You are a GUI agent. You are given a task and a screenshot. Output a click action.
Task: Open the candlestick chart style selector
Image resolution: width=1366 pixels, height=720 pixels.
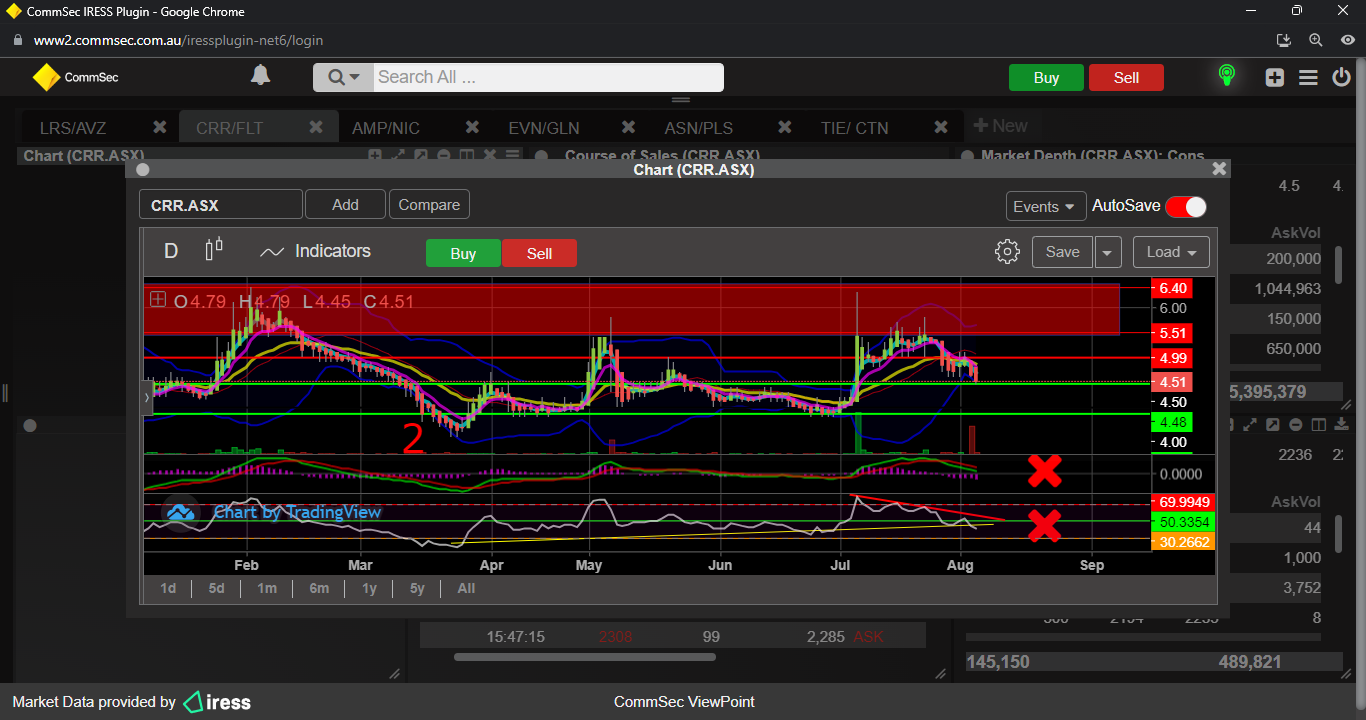pyautogui.click(x=214, y=250)
